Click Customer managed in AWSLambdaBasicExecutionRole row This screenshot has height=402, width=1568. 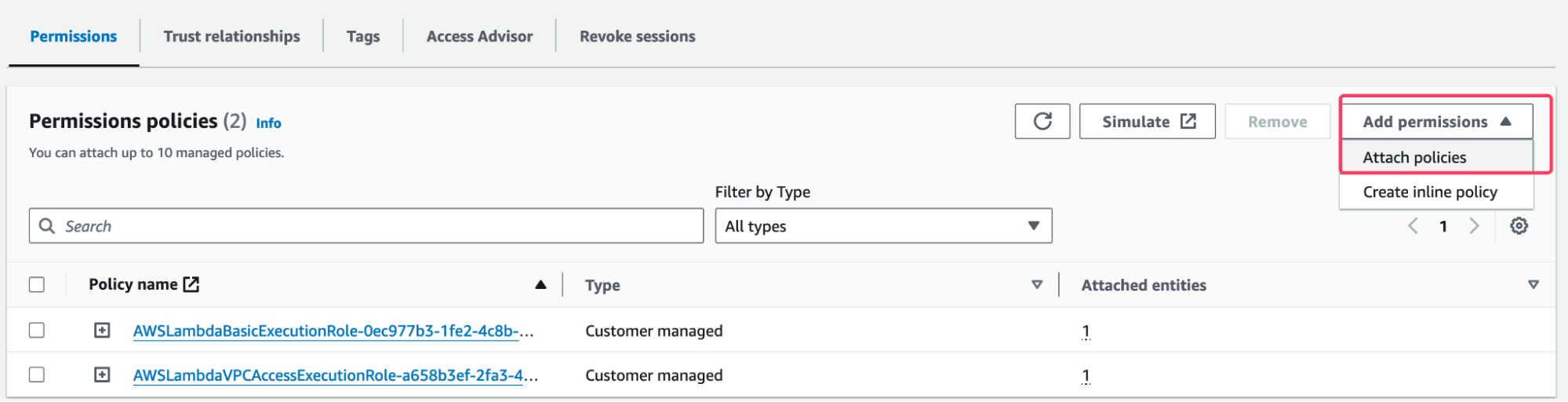tap(654, 331)
